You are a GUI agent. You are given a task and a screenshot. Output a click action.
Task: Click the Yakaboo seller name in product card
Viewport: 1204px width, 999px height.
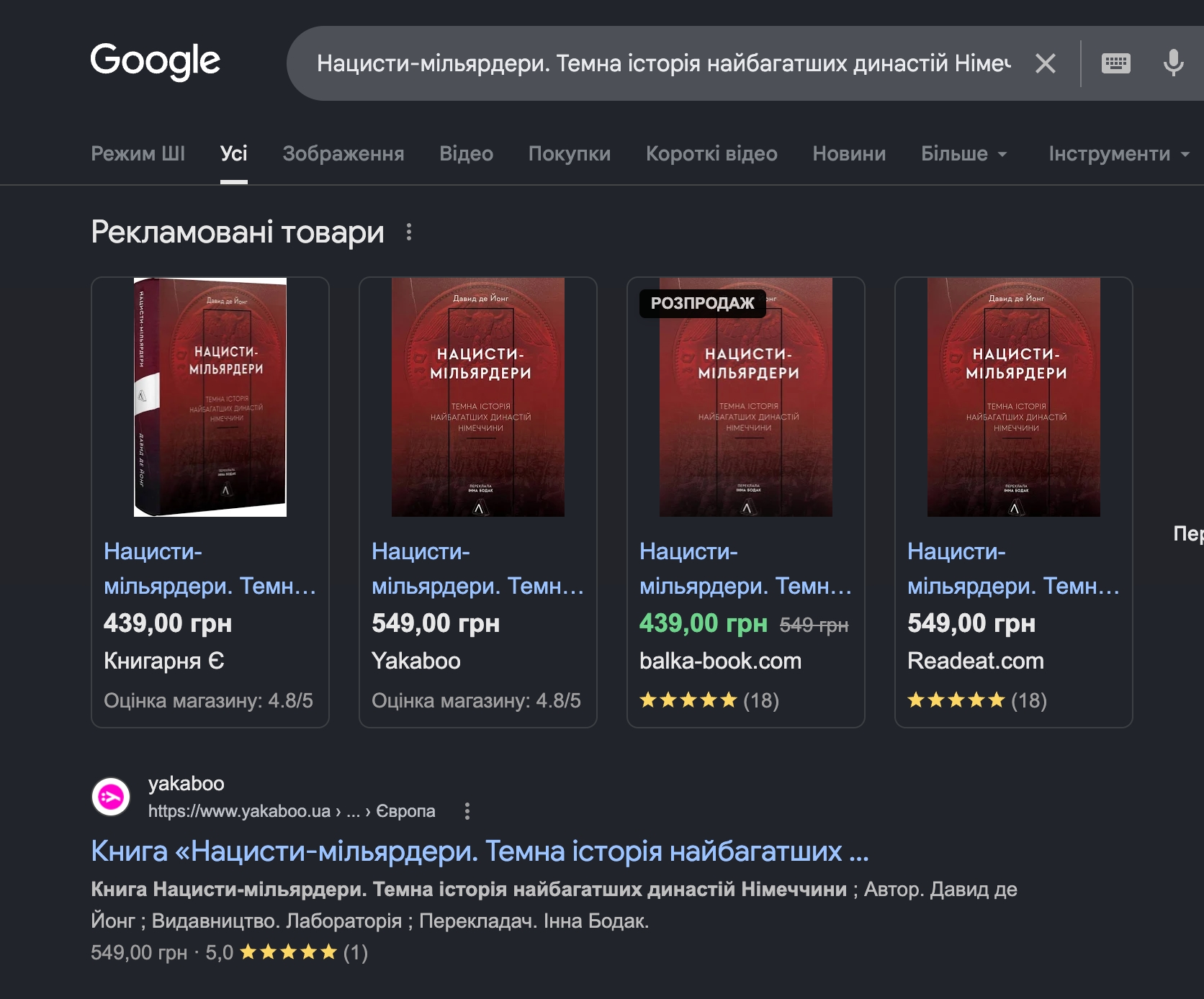(x=416, y=661)
